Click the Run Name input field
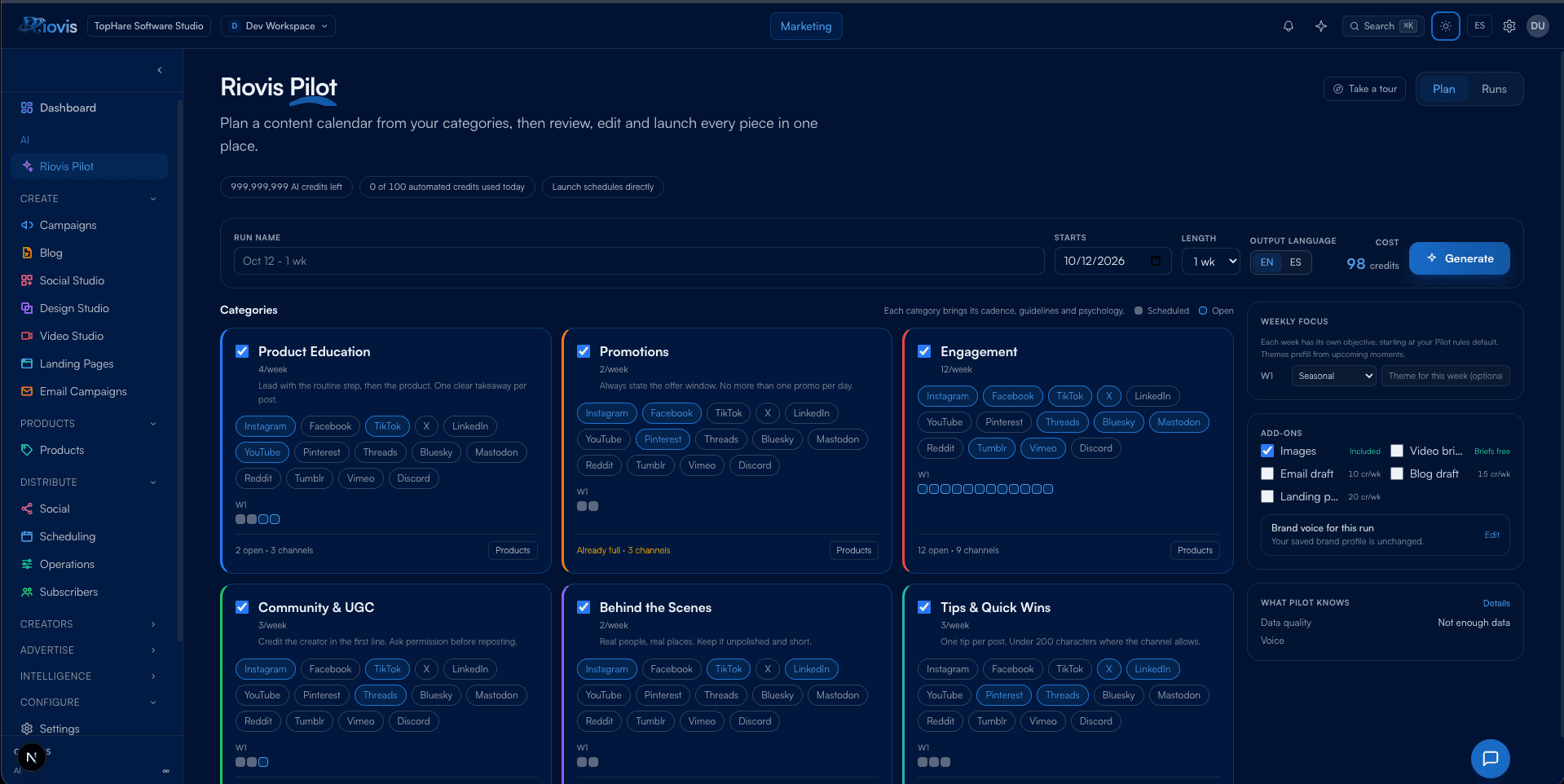Viewport: 1564px width, 784px height. (x=639, y=261)
